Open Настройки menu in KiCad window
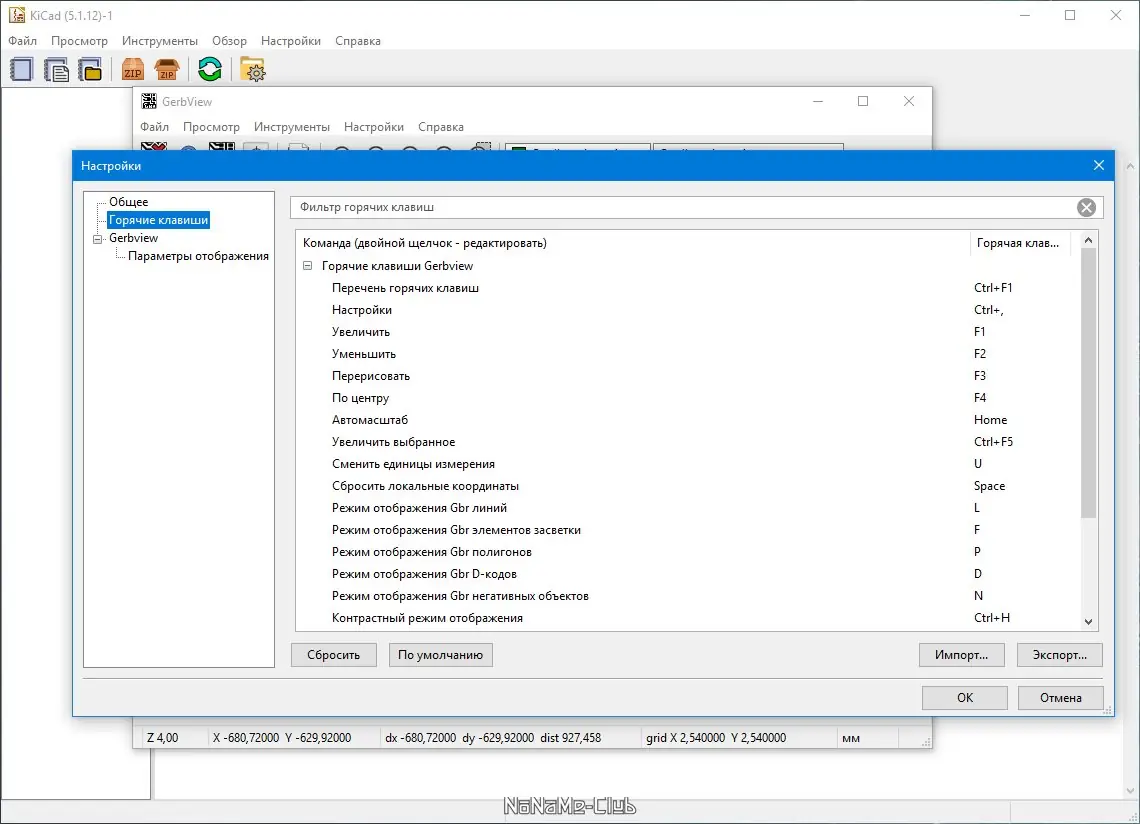Viewport: 1140px width, 824px height. (x=291, y=41)
